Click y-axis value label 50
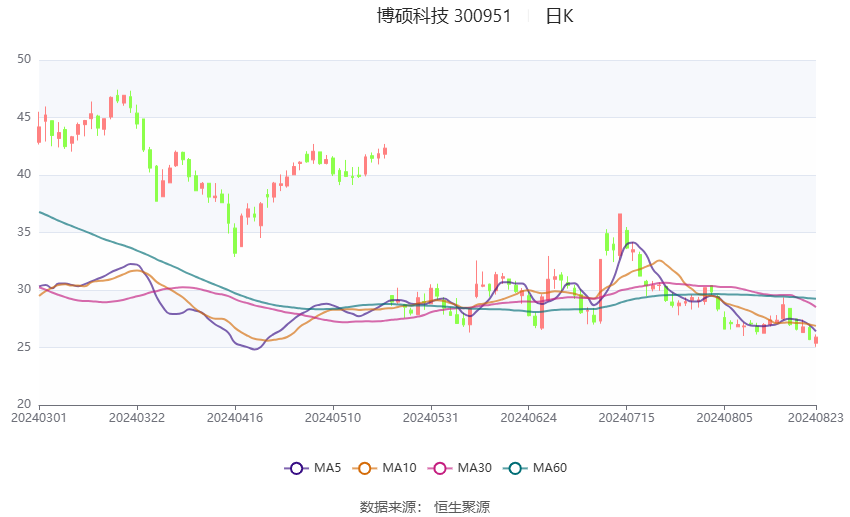Viewport: 850px width, 517px height. pyautogui.click(x=24, y=59)
